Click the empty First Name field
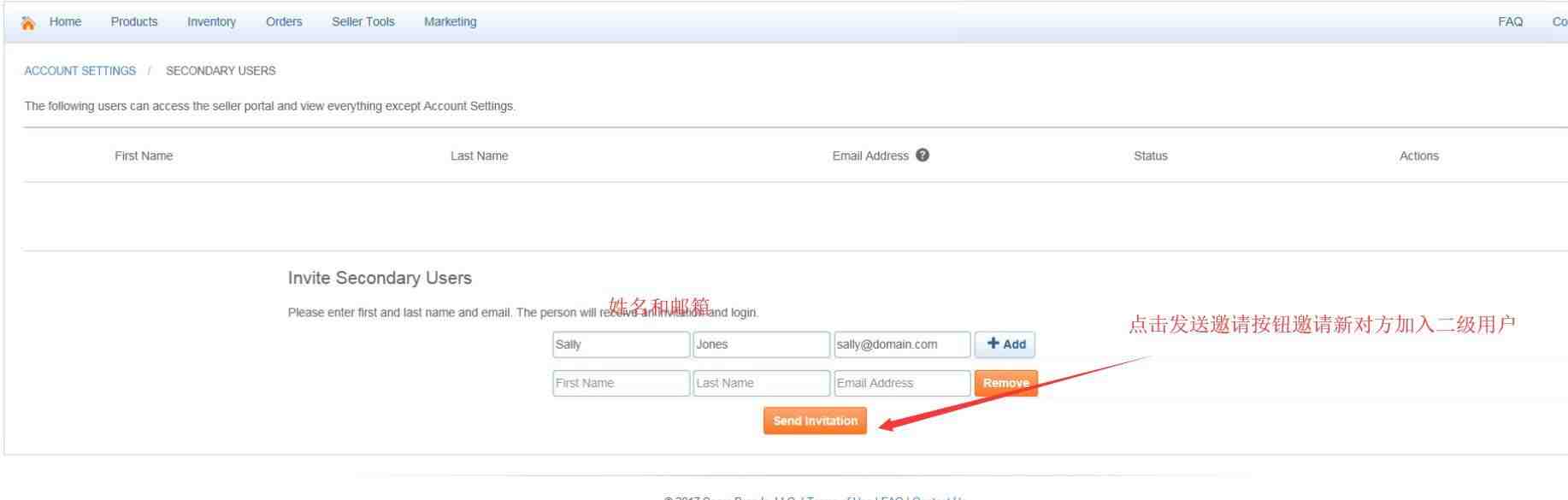This screenshot has height=500, width=1568. pos(621,383)
